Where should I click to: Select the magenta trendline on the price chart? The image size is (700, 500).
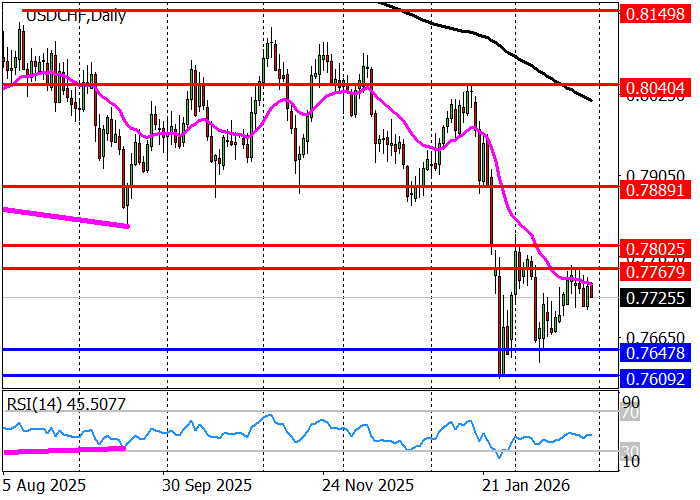67,218
